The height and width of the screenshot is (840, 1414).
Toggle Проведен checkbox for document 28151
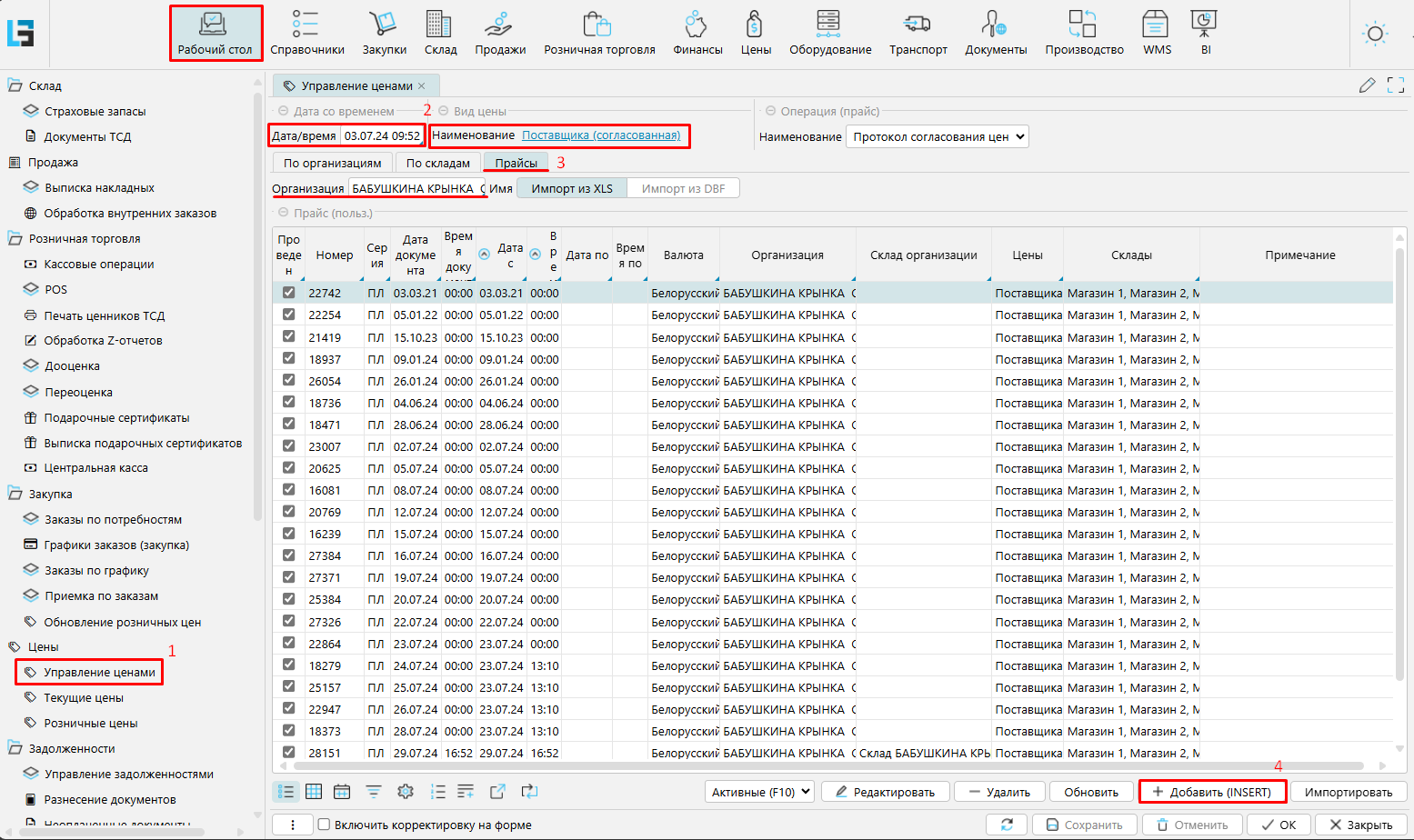288,753
